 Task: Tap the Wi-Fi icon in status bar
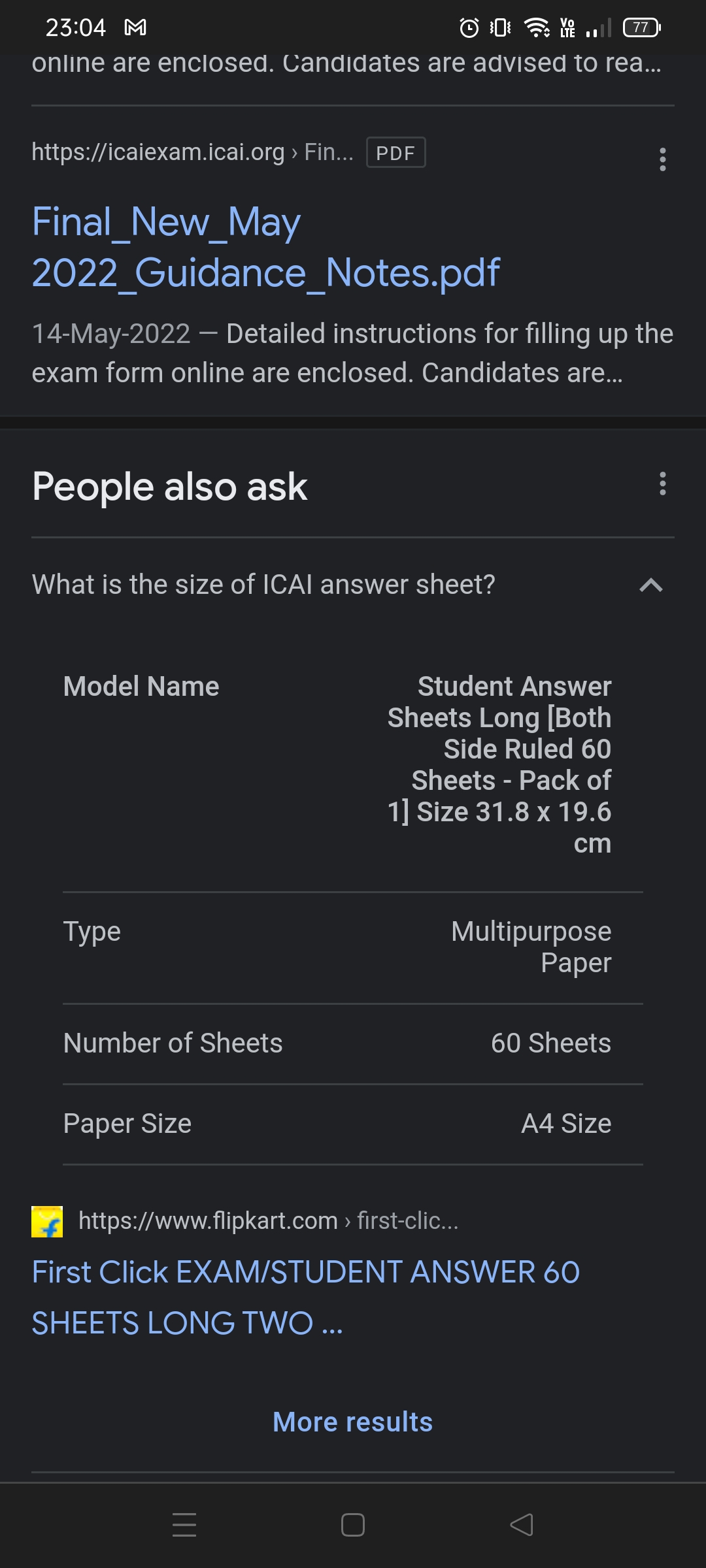(537, 27)
